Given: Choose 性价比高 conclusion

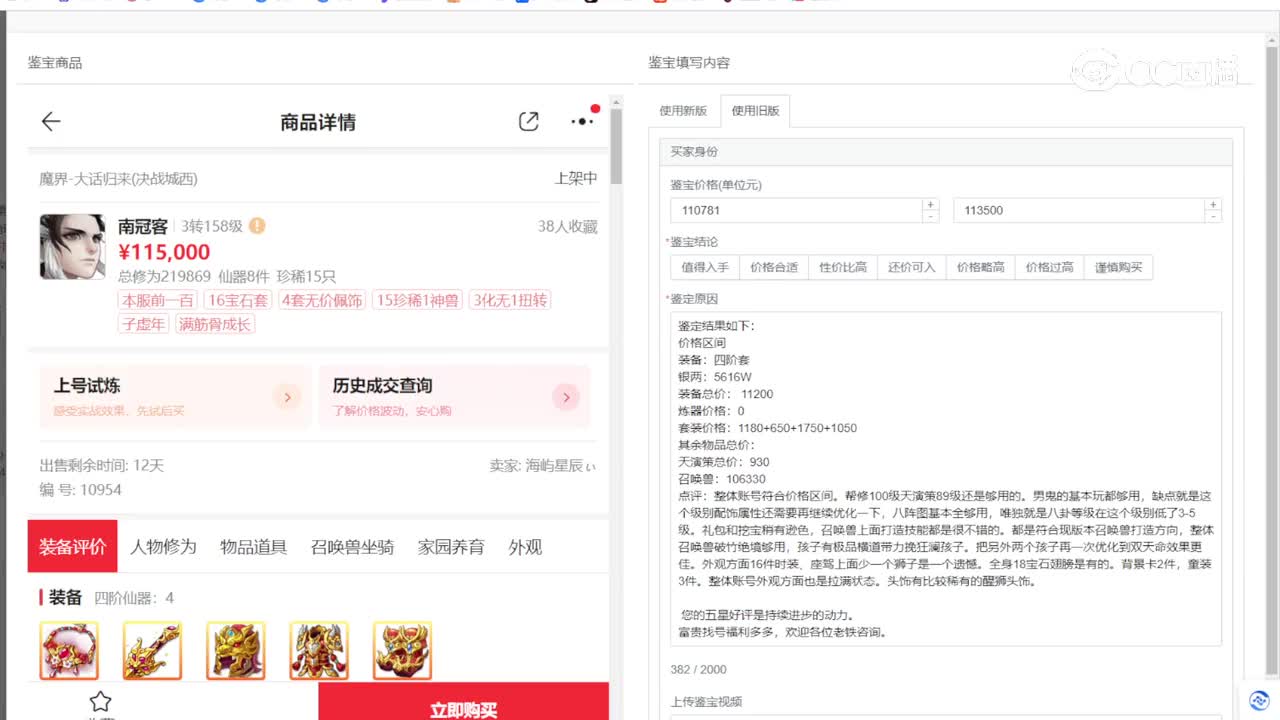Looking at the screenshot, I should point(843,267).
